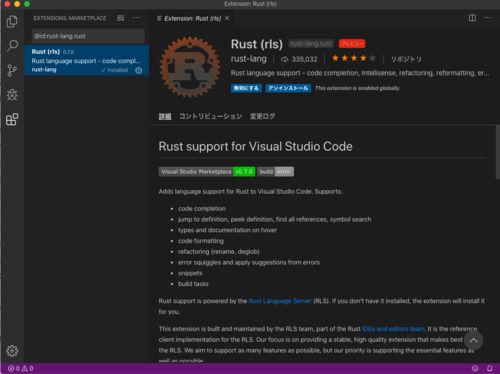Split the editor to the right
Screen dimensions: 500x374
point(472,18)
